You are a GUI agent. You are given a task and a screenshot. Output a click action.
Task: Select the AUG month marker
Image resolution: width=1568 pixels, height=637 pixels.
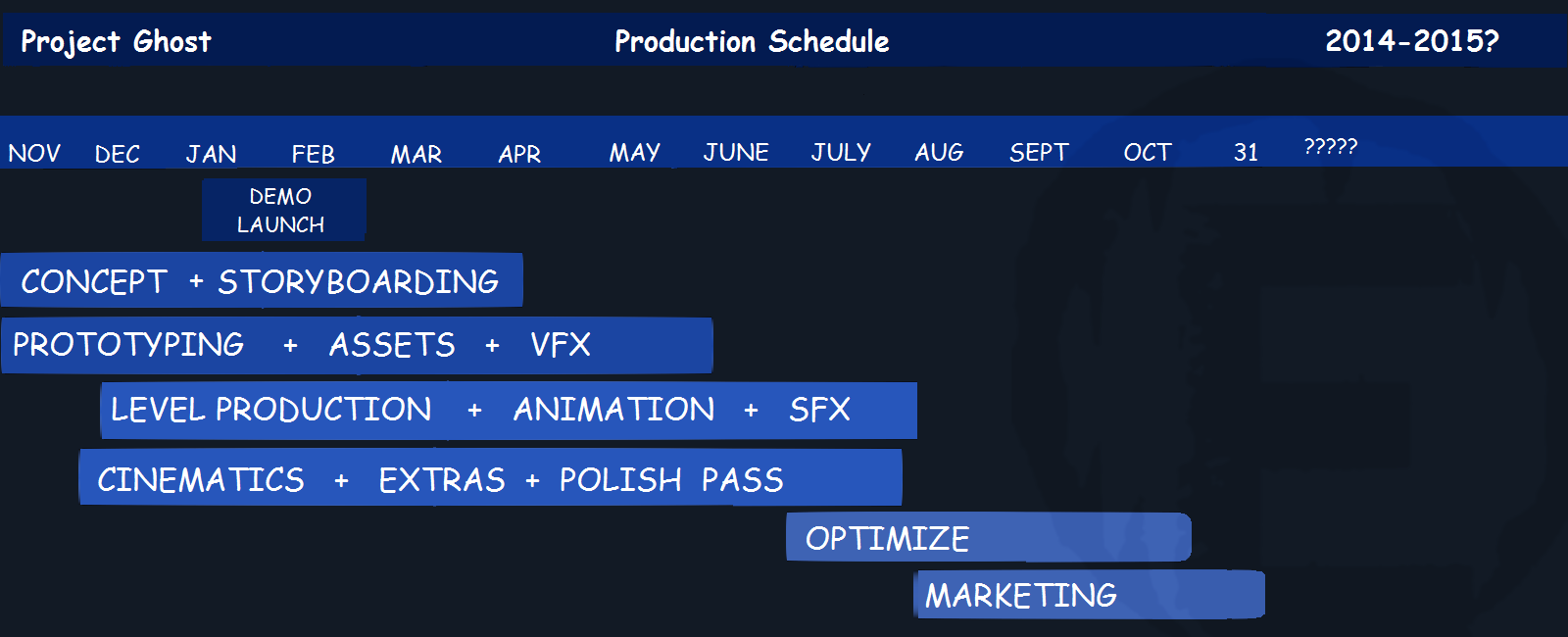point(939,153)
